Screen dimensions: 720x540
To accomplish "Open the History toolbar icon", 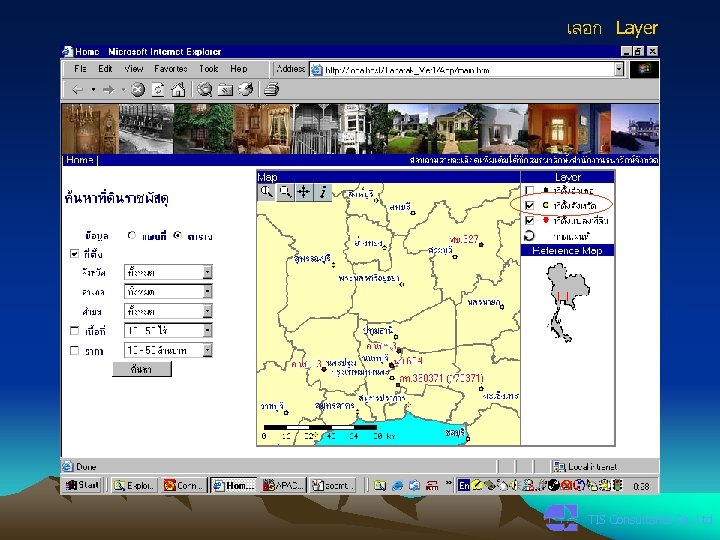I will tap(246, 90).
